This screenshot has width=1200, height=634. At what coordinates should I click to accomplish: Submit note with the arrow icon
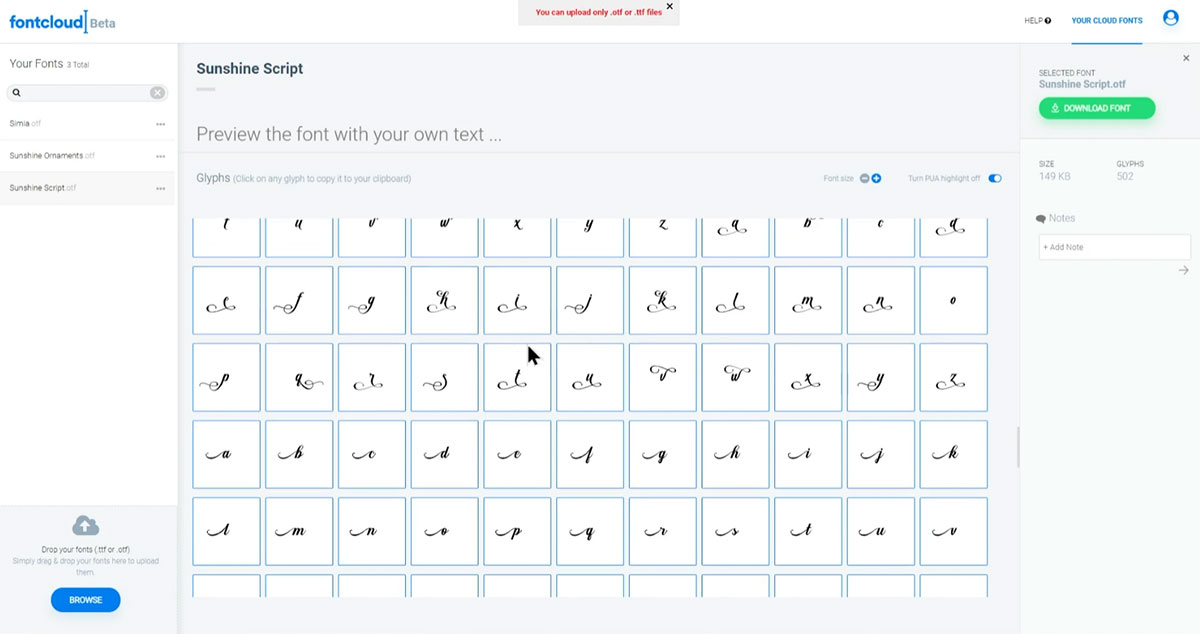(x=1184, y=270)
